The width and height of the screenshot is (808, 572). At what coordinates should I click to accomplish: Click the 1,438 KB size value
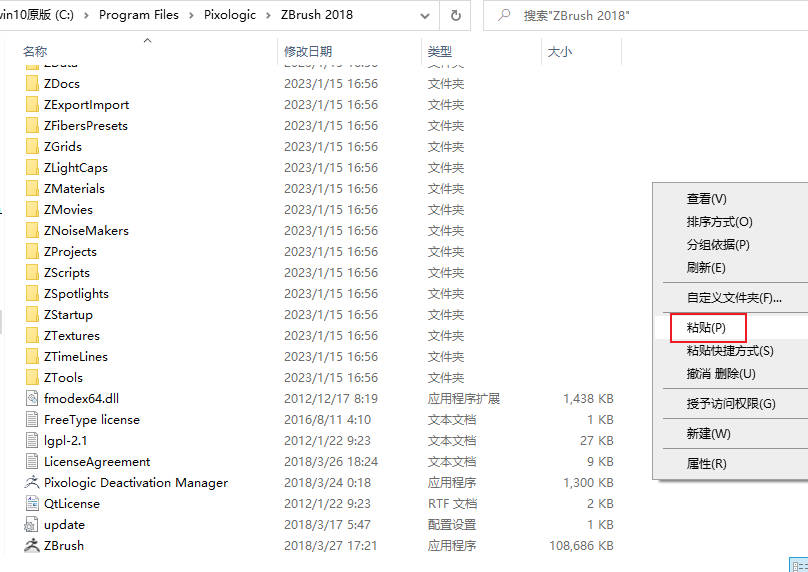point(588,399)
